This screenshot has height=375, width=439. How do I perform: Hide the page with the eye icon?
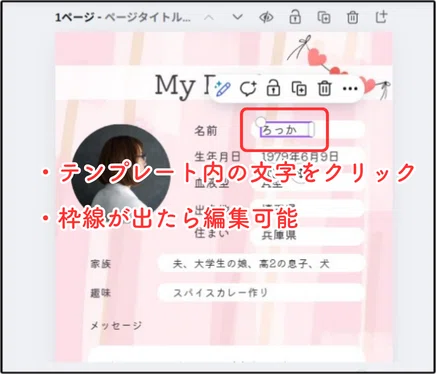coord(266,17)
